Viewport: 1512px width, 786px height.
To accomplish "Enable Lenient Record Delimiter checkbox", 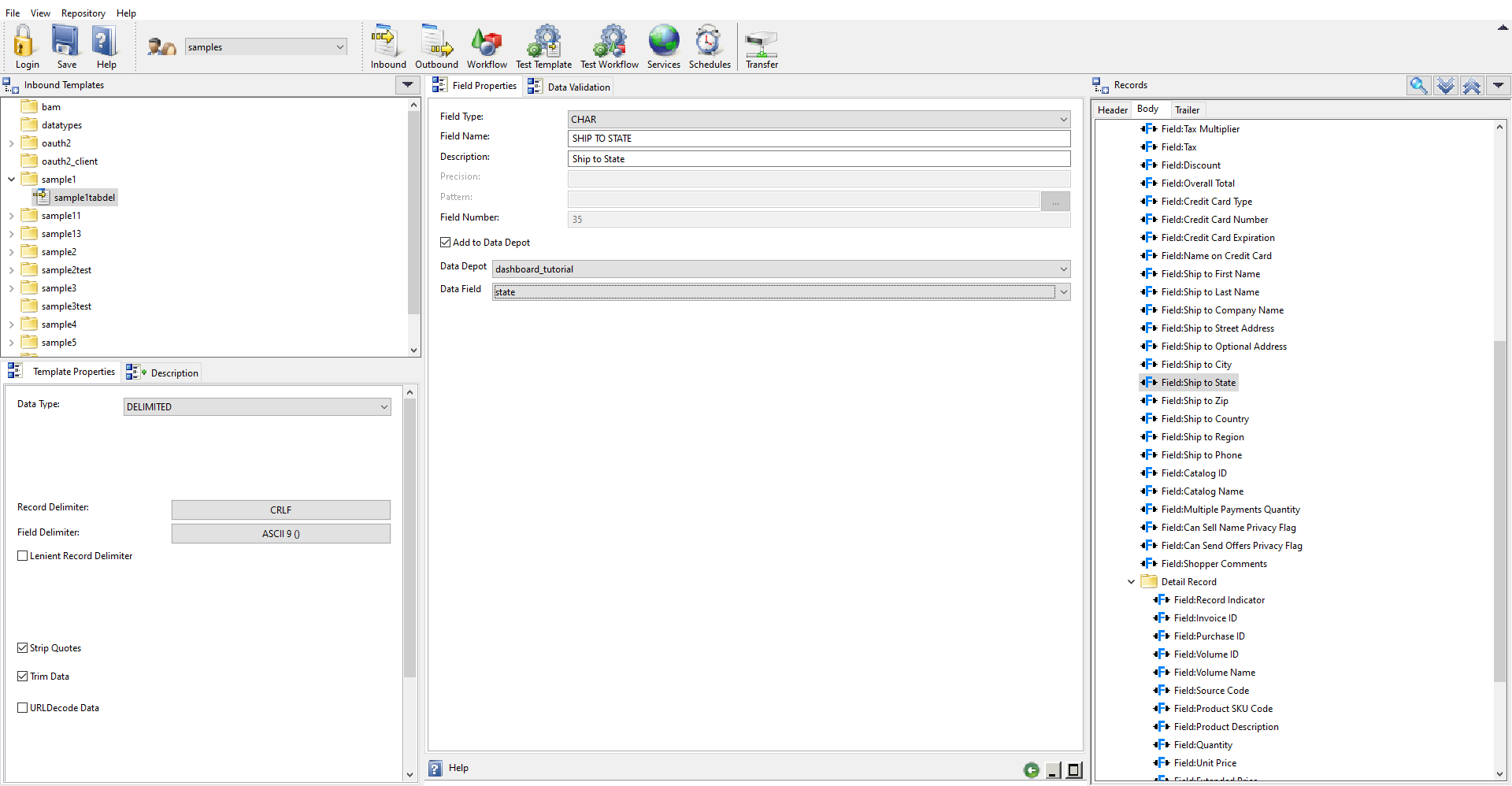I will [x=23, y=556].
